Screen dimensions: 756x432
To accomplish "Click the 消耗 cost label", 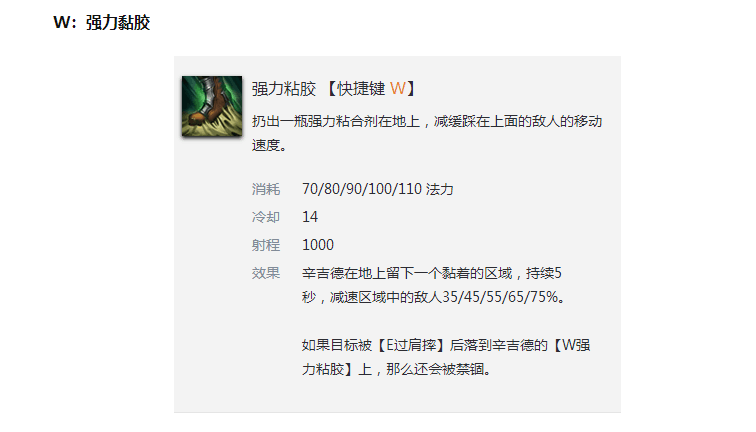I will 266,189.
